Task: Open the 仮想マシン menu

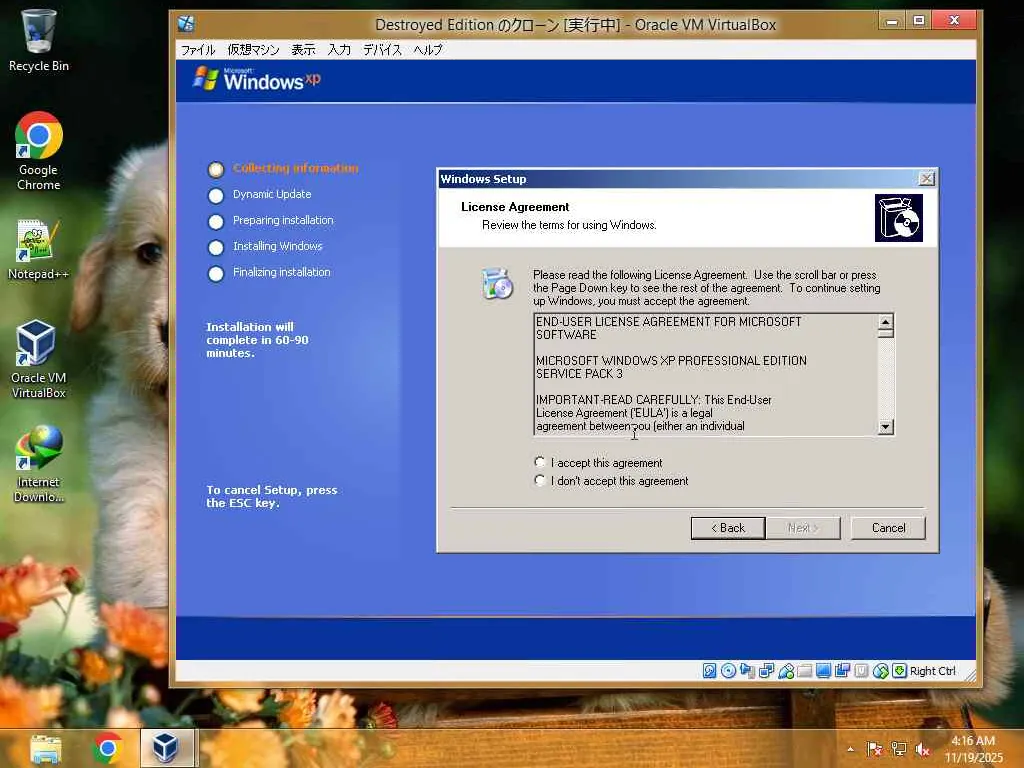Action: coord(253,50)
